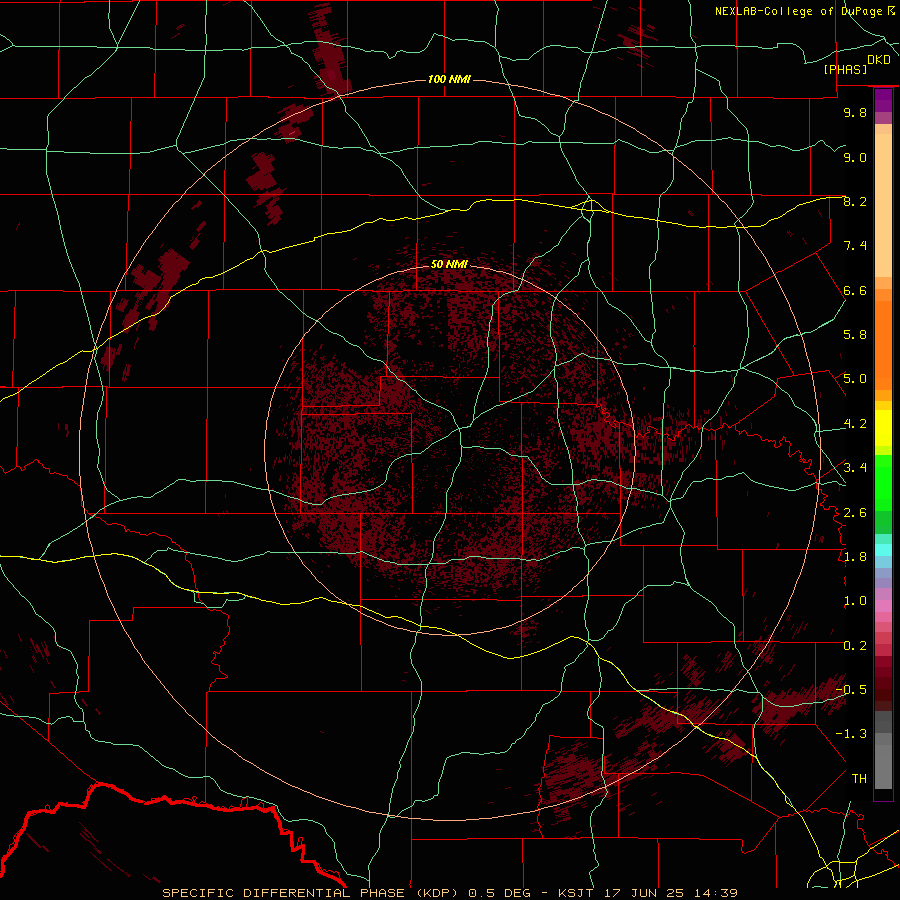This screenshot has width=900, height=900.
Task: Select the 3.4 scale label
Action: click(855, 468)
